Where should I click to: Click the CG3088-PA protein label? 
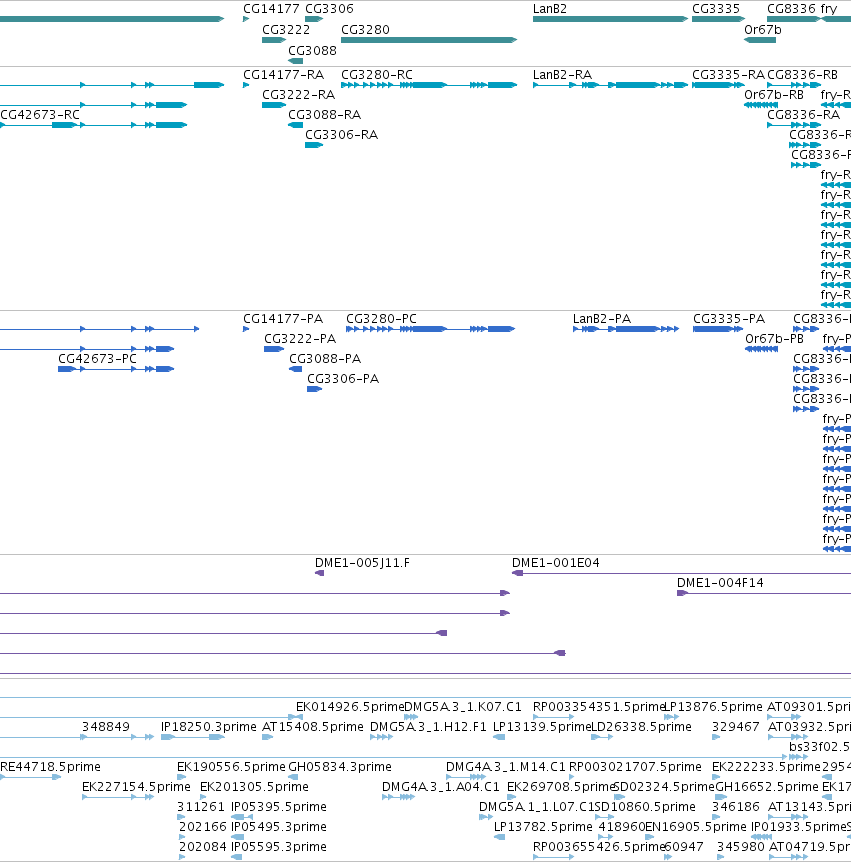[325, 358]
